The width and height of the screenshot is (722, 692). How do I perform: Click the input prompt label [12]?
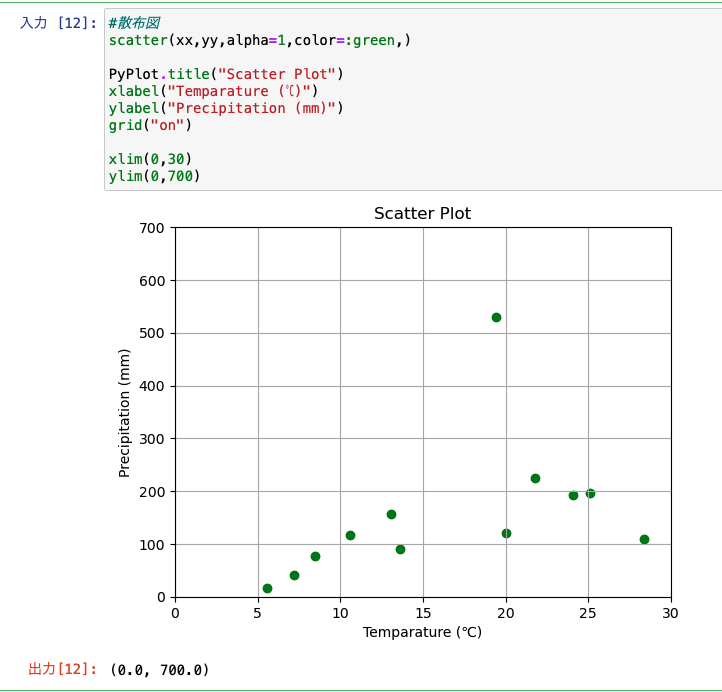click(x=58, y=23)
